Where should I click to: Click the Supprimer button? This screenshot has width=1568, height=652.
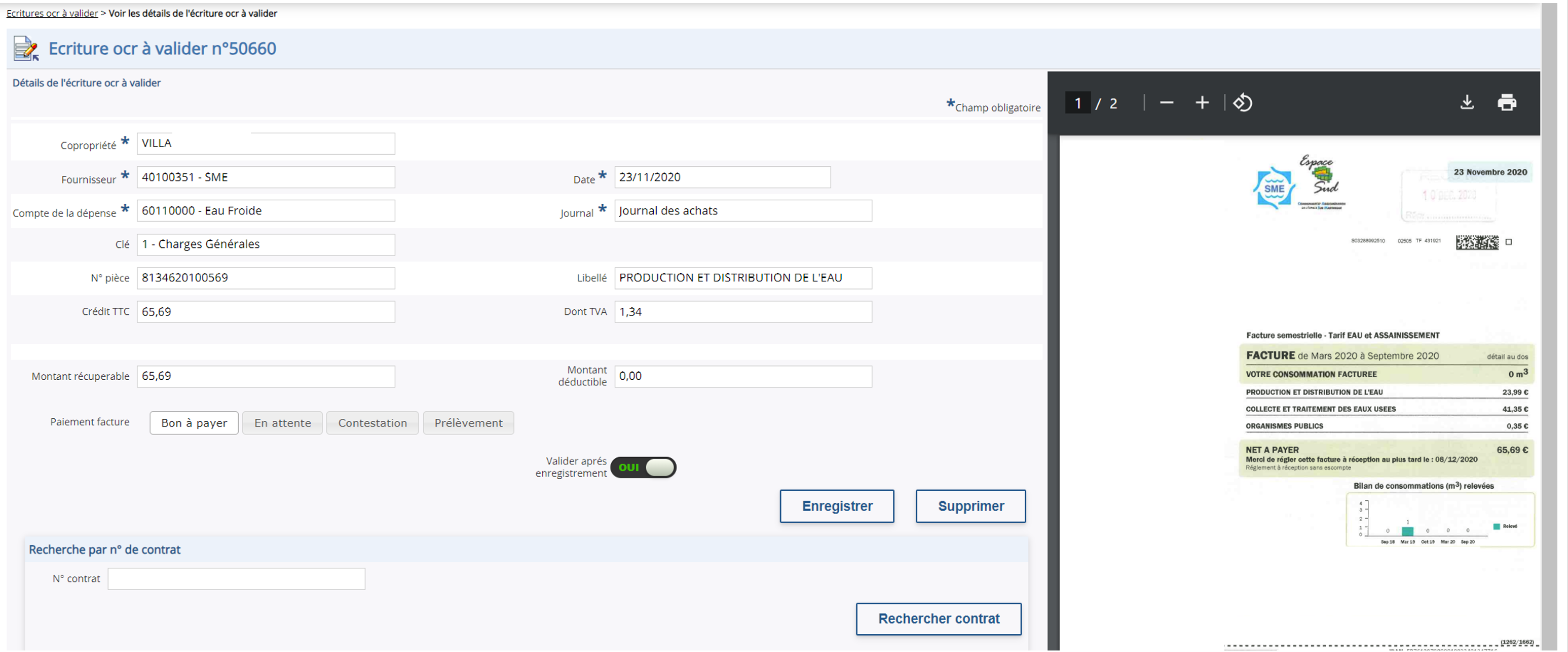(971, 506)
